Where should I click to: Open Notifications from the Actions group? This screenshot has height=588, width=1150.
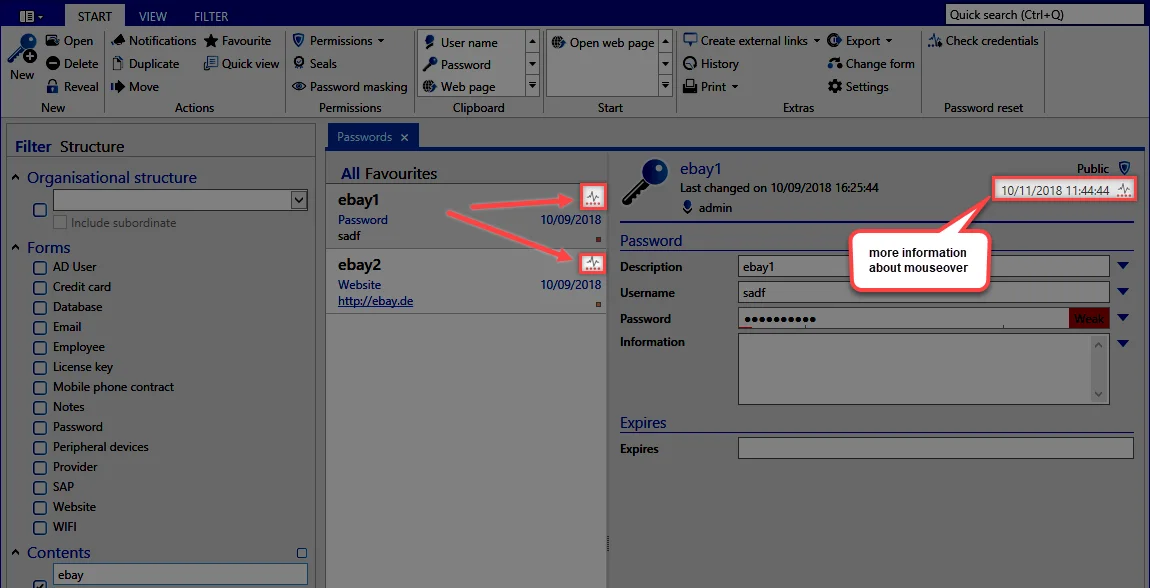(153, 41)
